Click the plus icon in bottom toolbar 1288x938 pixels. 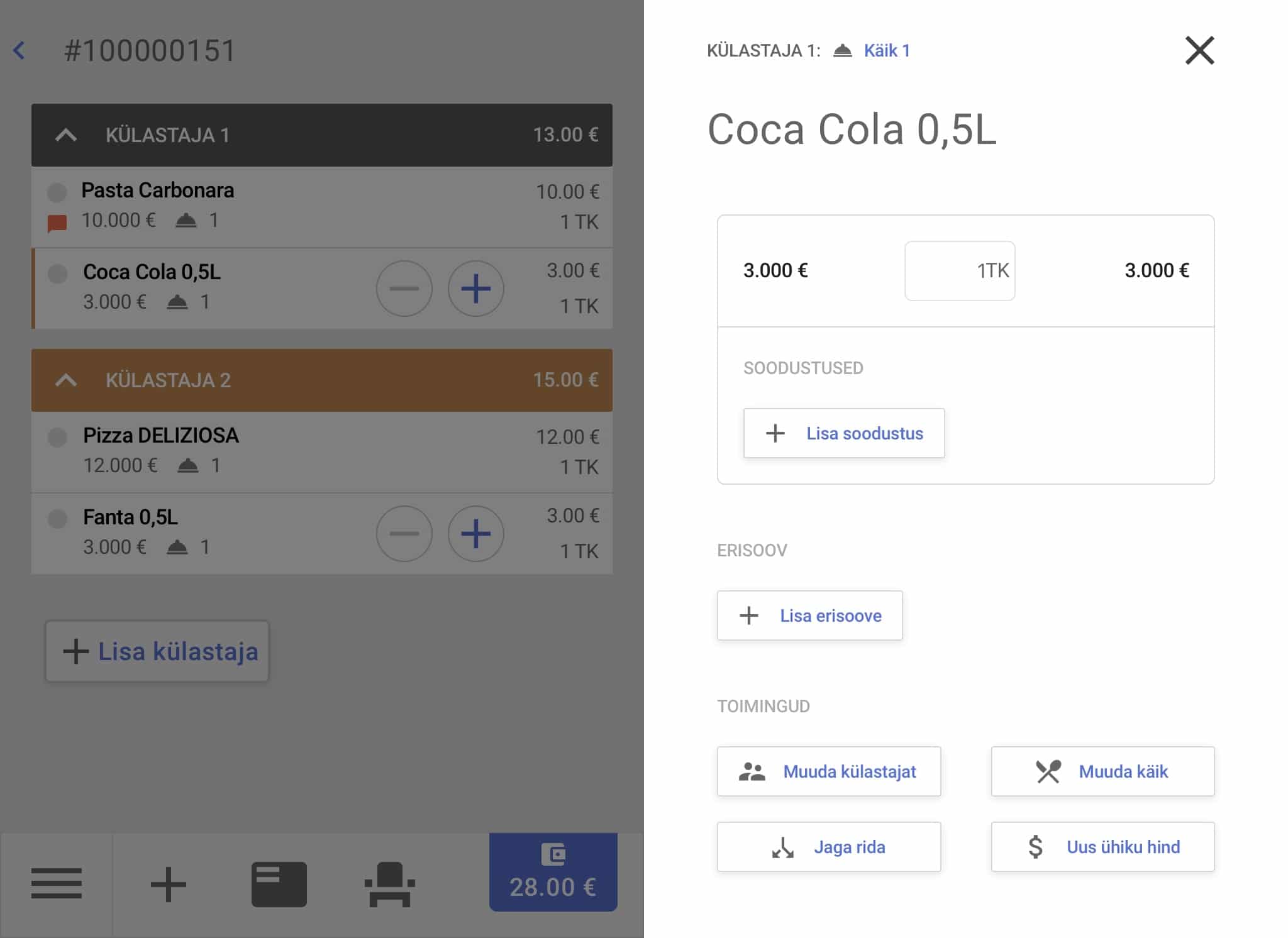(168, 884)
